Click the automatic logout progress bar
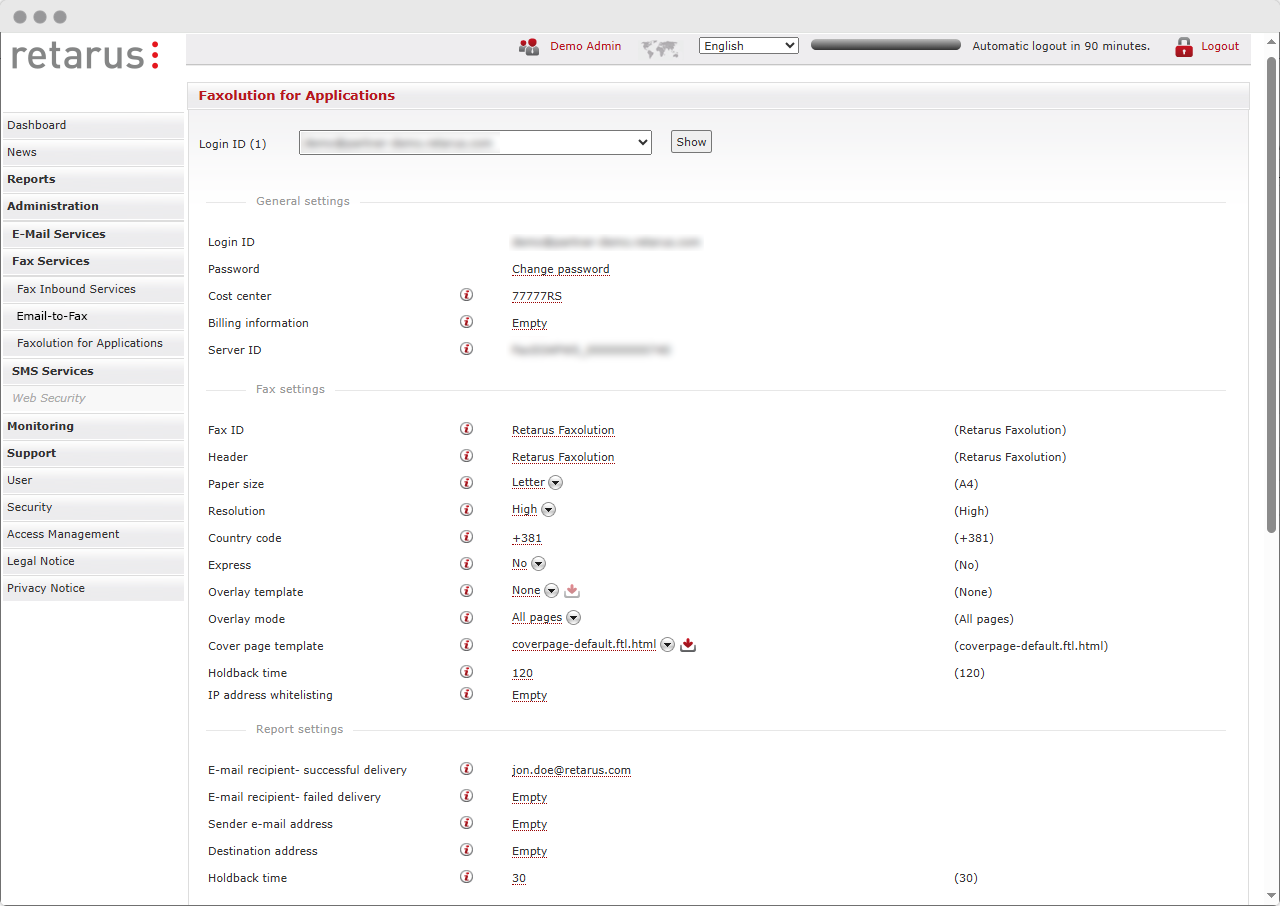The image size is (1280, 906). coord(886,46)
